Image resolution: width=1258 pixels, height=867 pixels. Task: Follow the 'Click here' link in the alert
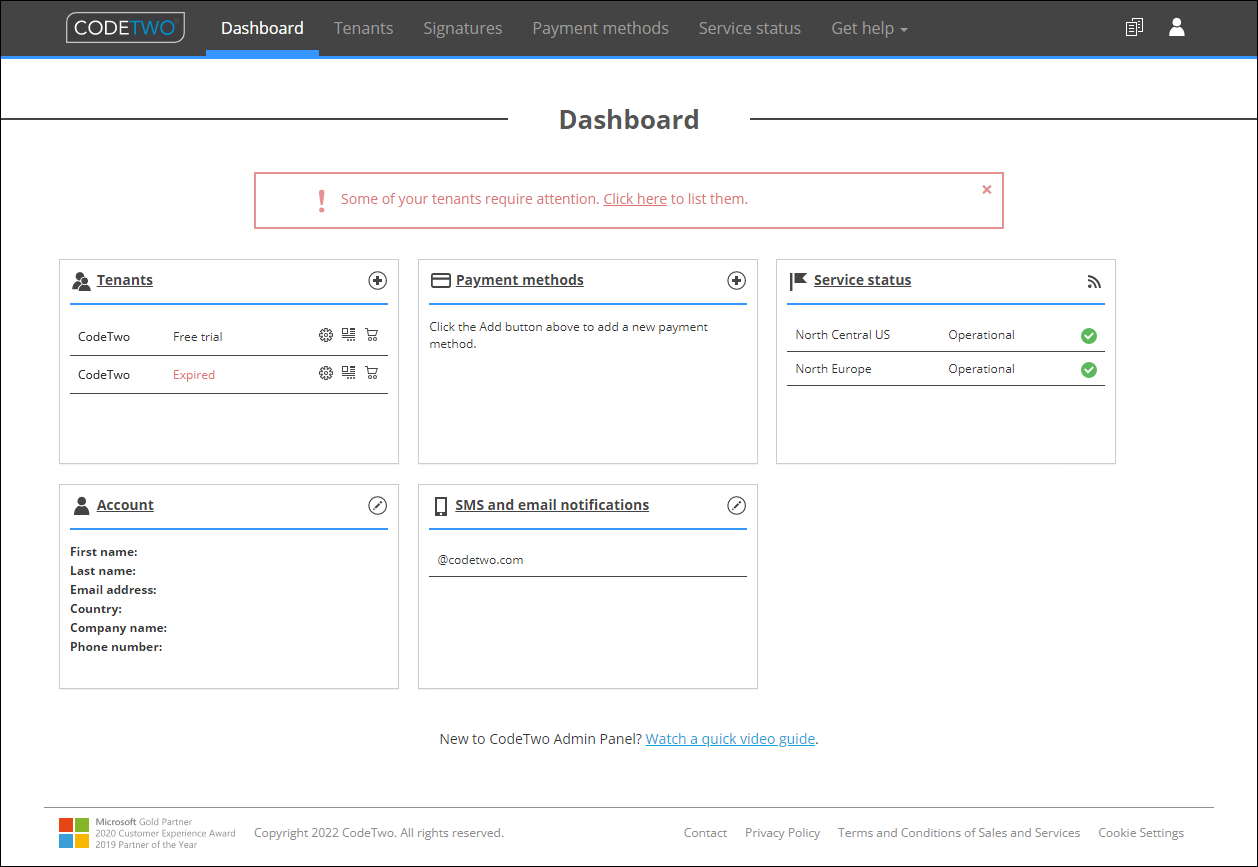pos(635,199)
